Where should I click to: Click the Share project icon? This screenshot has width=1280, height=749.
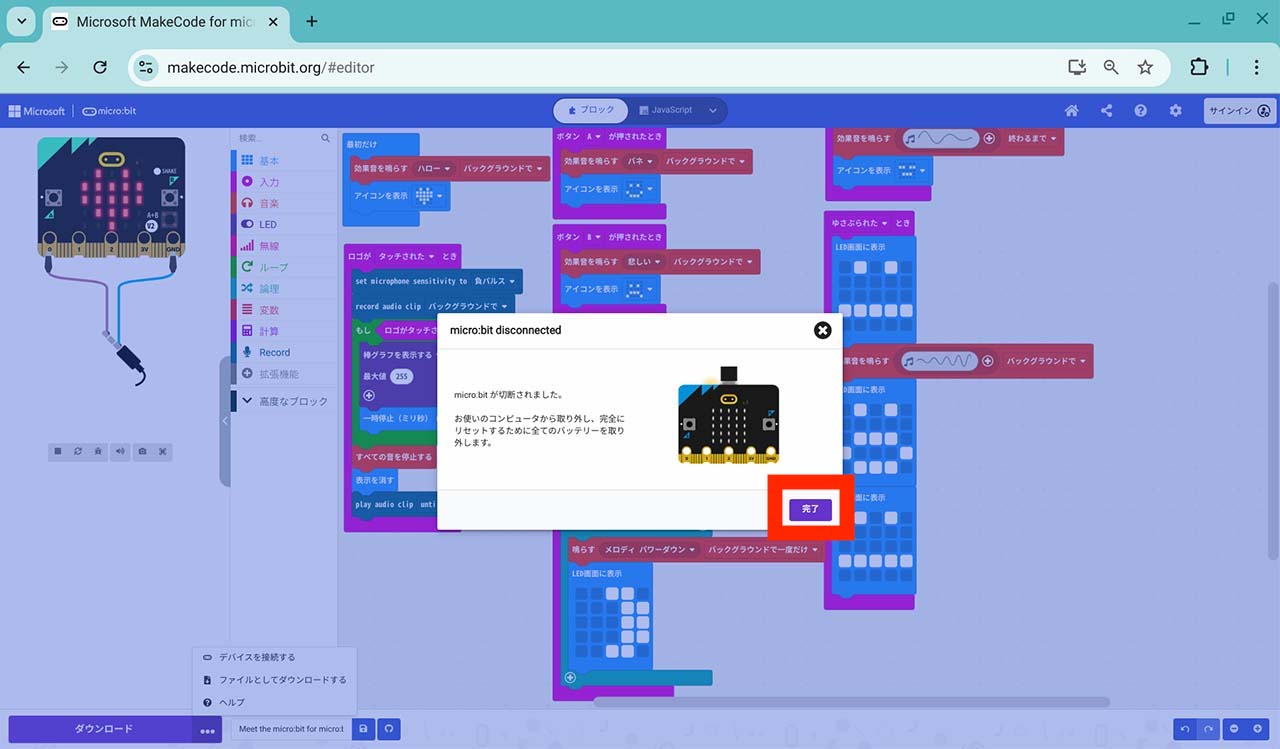coord(1106,111)
